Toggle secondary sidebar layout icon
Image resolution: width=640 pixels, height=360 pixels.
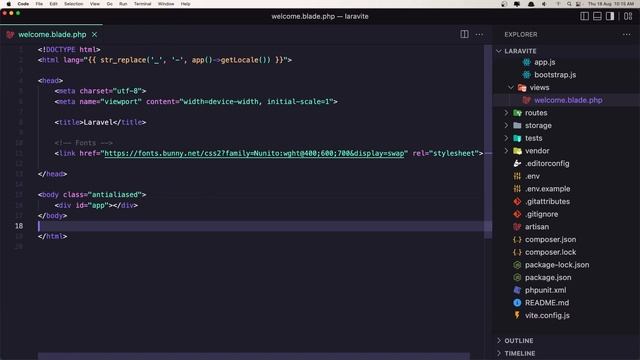(x=610, y=16)
